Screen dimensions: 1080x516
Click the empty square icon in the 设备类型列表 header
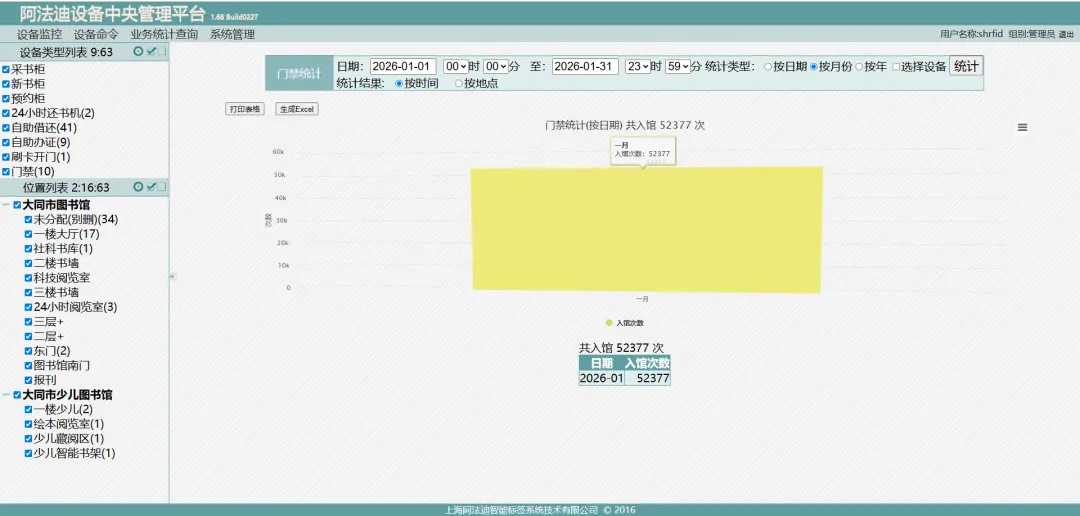[162, 52]
